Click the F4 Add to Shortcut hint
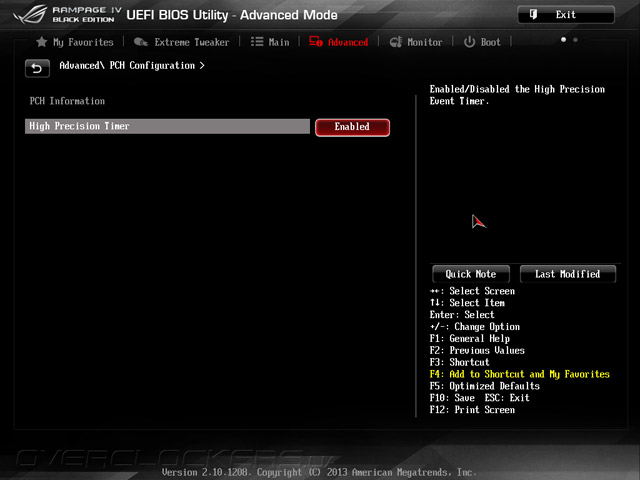The width and height of the screenshot is (640, 480). 519,374
